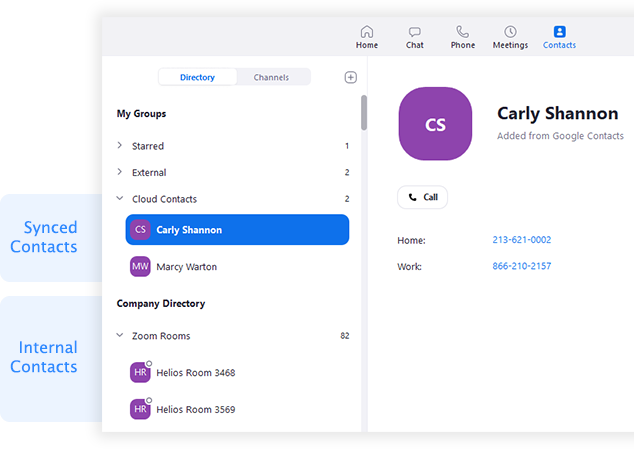Select the Contacts icon in navigation

(559, 32)
